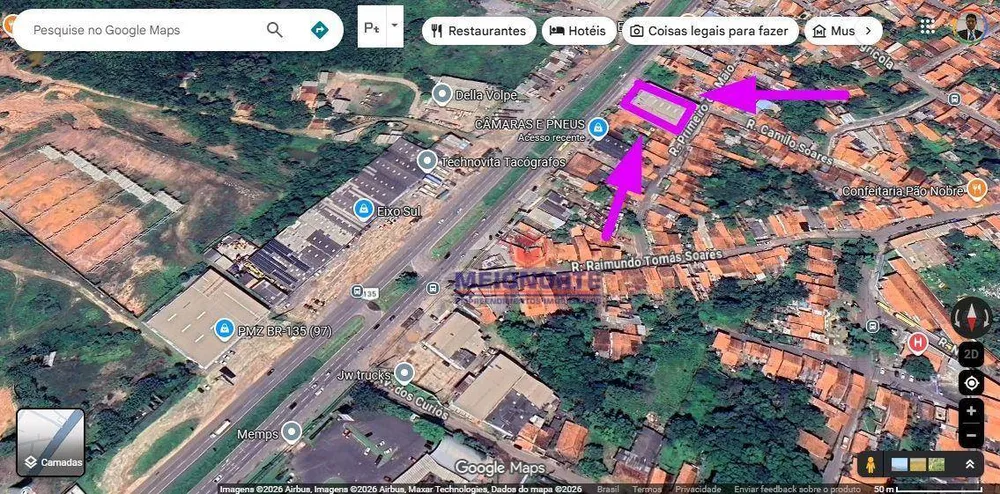Center map on my location

(971, 383)
